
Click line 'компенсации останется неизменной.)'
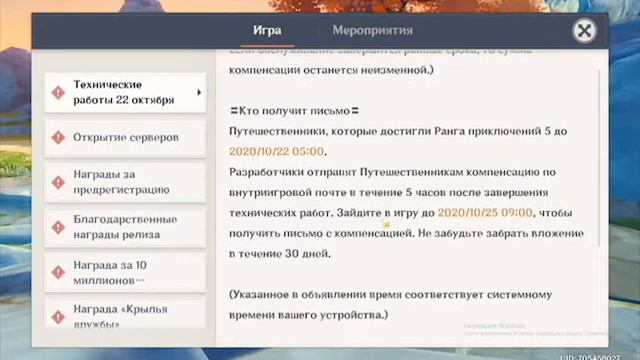pyautogui.click(x=331, y=70)
